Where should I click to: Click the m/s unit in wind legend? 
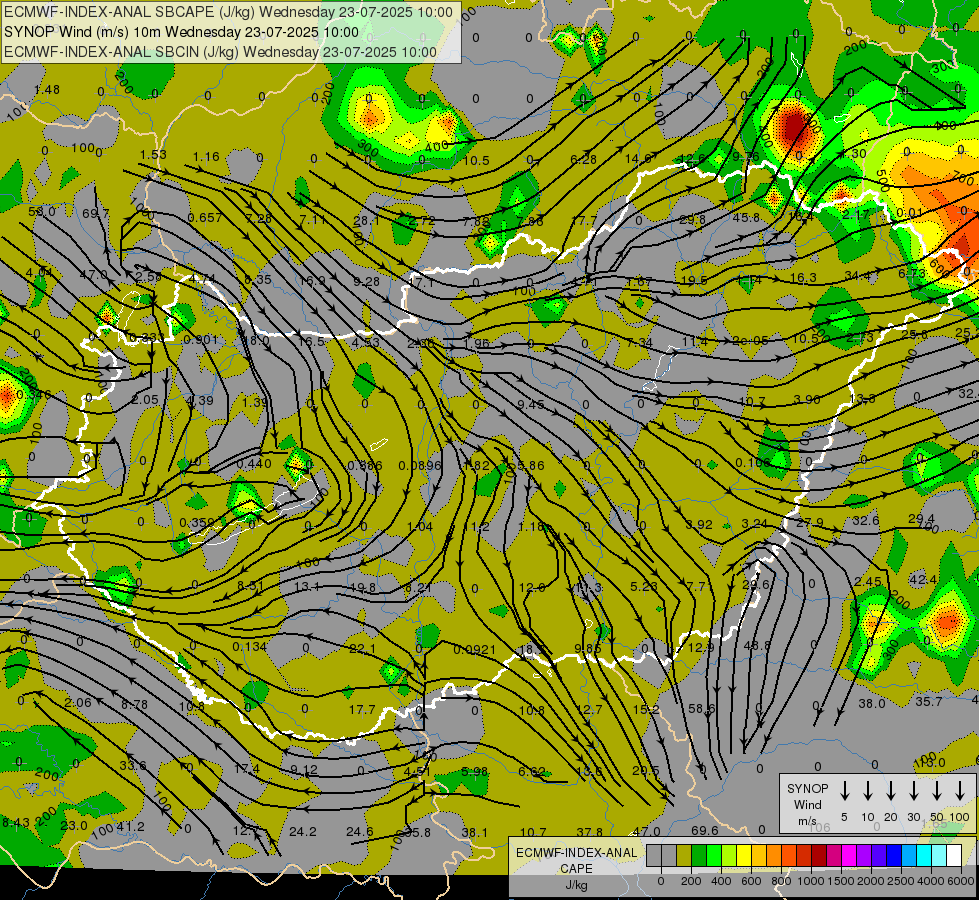pyautogui.click(x=807, y=821)
